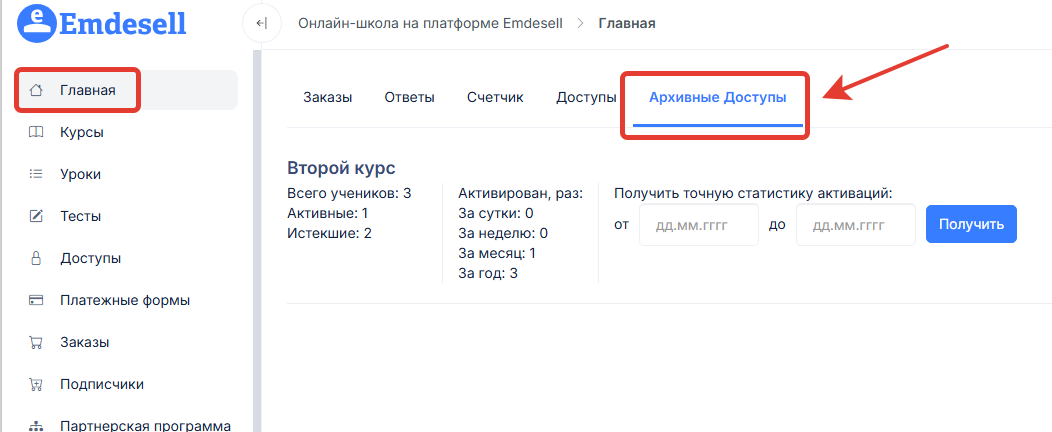Click the list icon beside Уроки
The width and height of the screenshot is (1052, 432).
pos(36,174)
